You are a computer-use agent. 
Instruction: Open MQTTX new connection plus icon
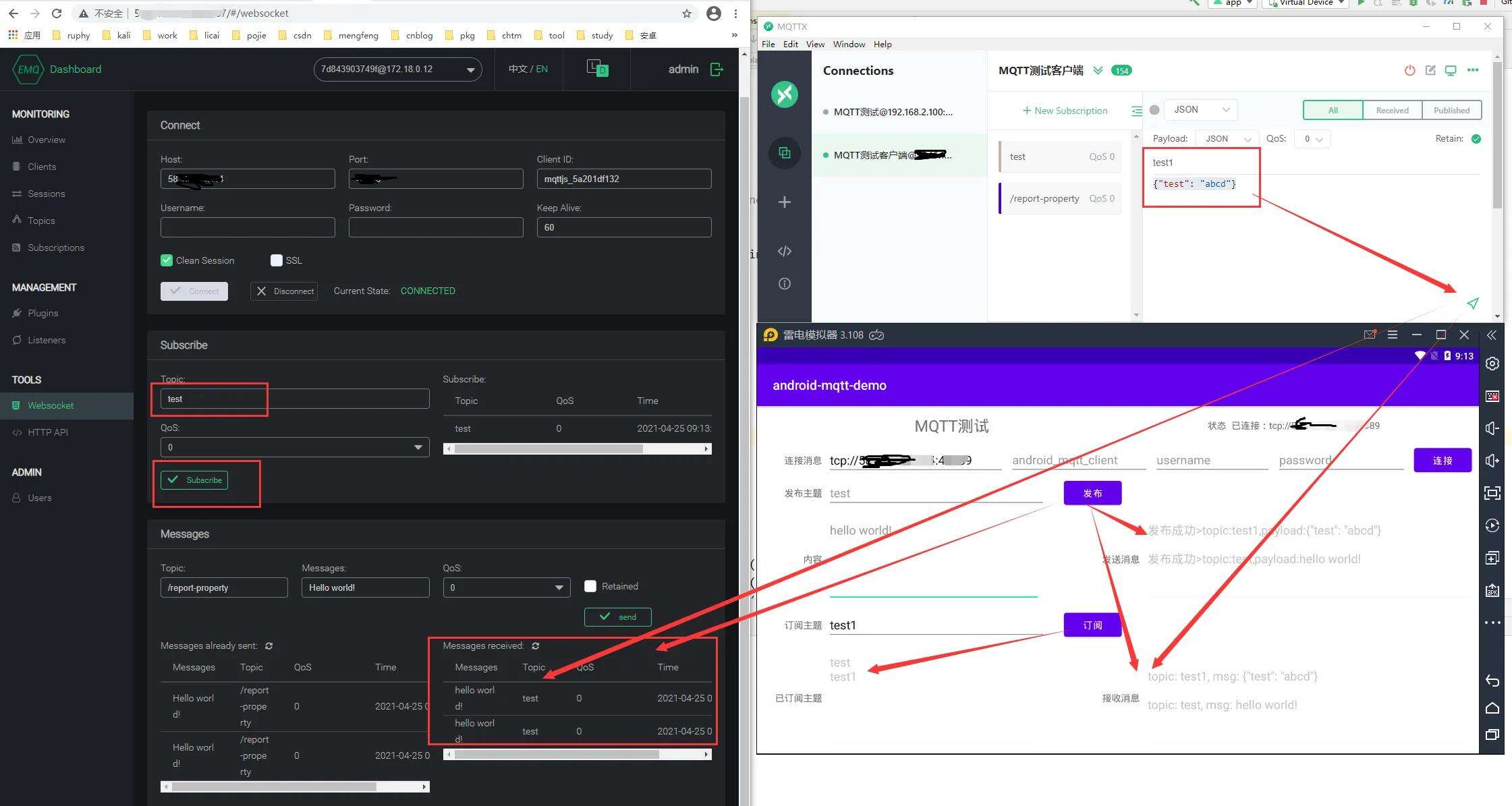[784, 202]
